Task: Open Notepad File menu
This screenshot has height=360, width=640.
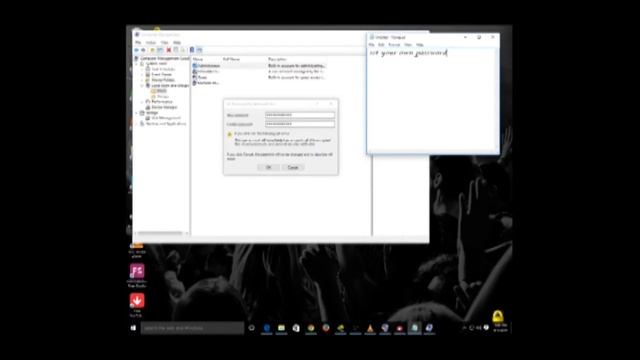Action: [371, 44]
